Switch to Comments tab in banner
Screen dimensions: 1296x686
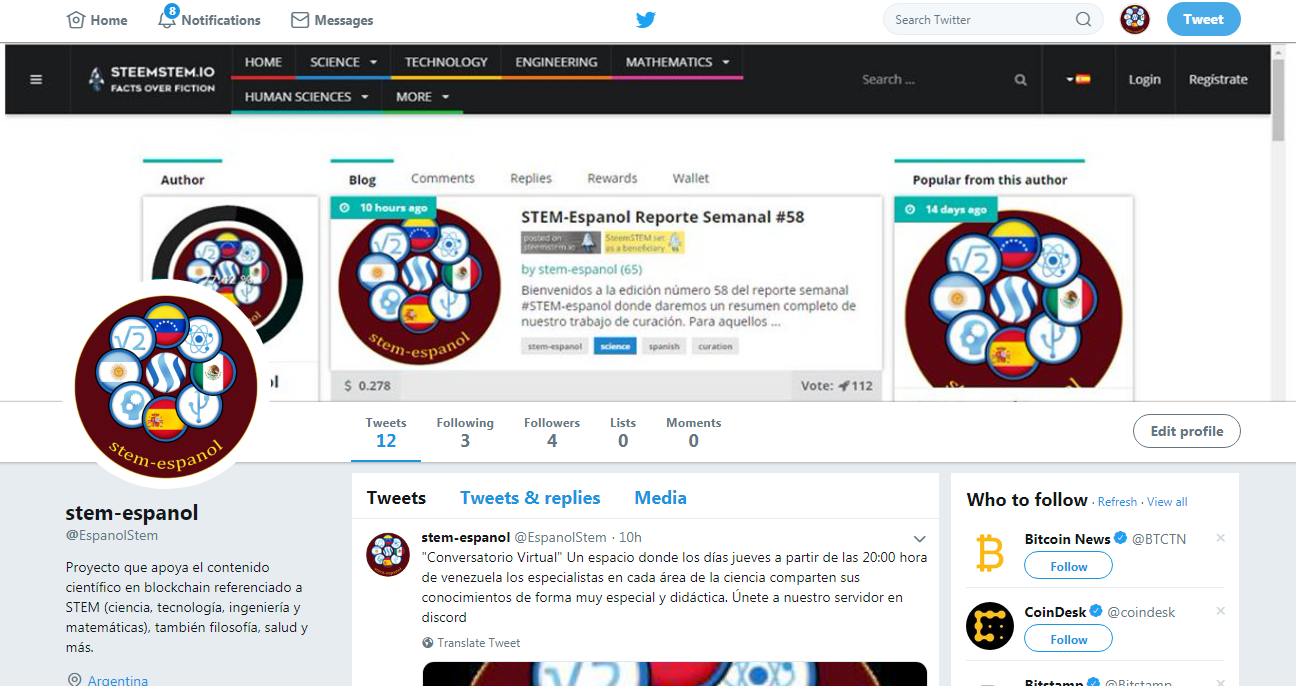click(x=442, y=178)
